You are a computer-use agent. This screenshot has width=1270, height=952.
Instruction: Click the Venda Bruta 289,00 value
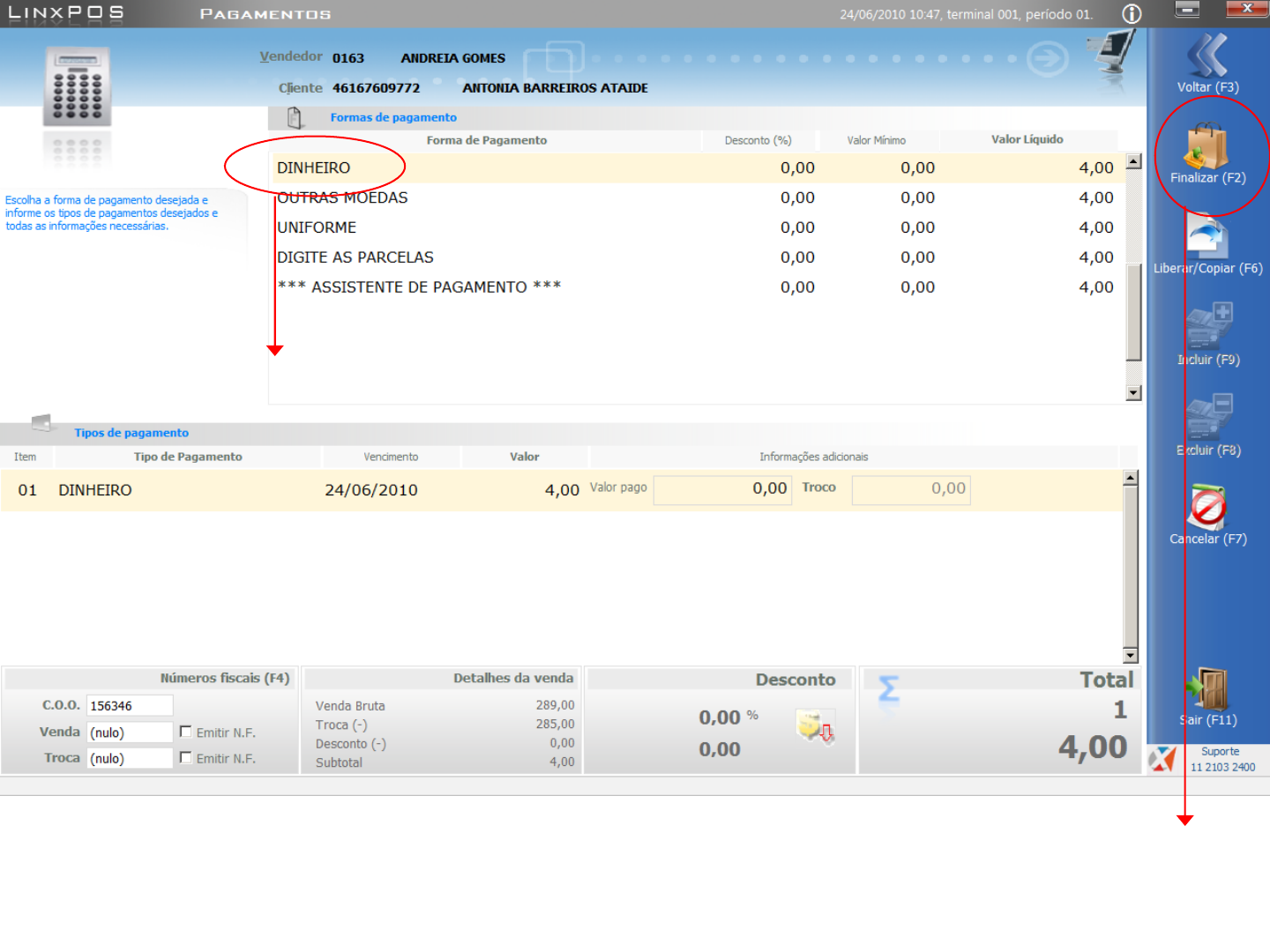pos(555,705)
